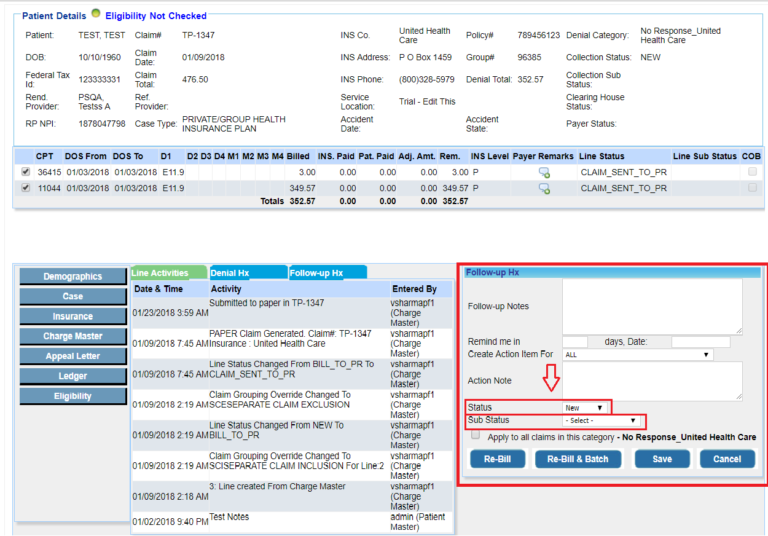Click into Follow-up Notes text area
768x536 pixels.
coord(652,307)
